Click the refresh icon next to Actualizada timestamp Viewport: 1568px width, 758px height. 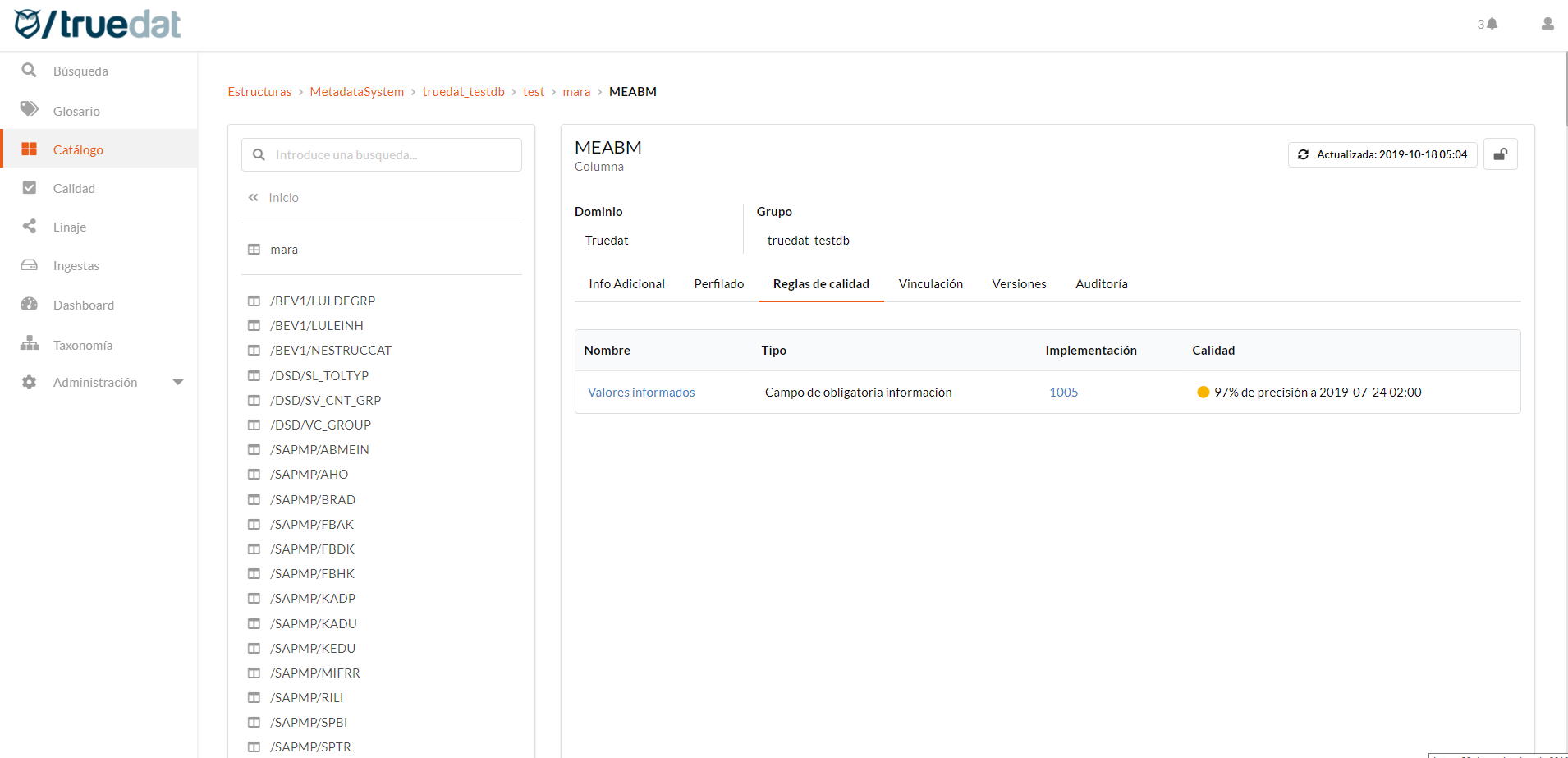coord(1304,154)
